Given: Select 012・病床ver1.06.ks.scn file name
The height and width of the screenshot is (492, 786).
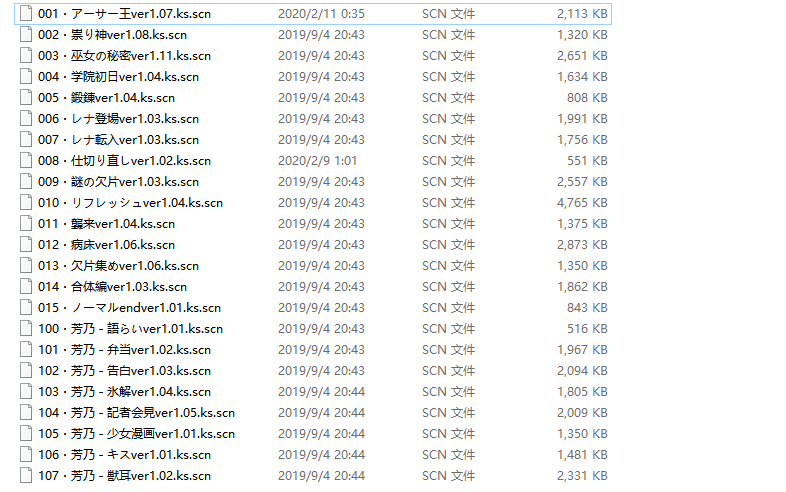Looking at the screenshot, I should pos(106,245).
